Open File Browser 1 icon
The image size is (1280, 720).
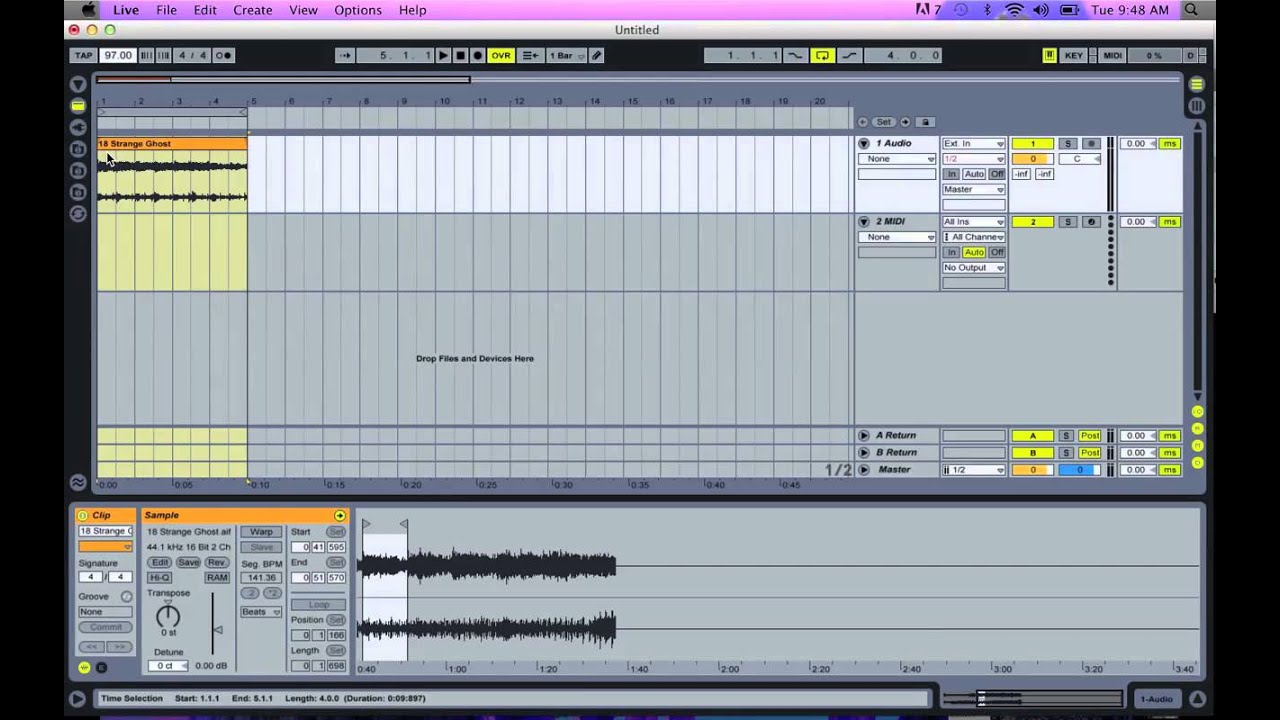pyautogui.click(x=78, y=149)
